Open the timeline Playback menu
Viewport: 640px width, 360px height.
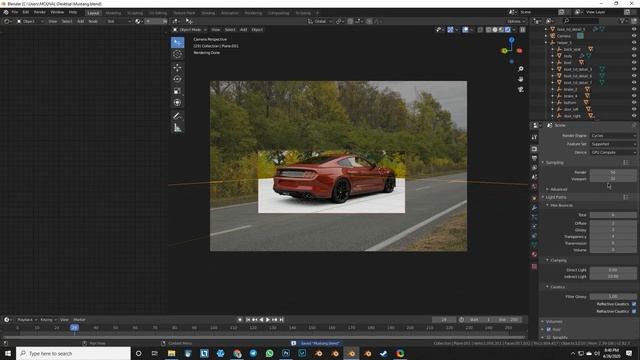click(27, 320)
